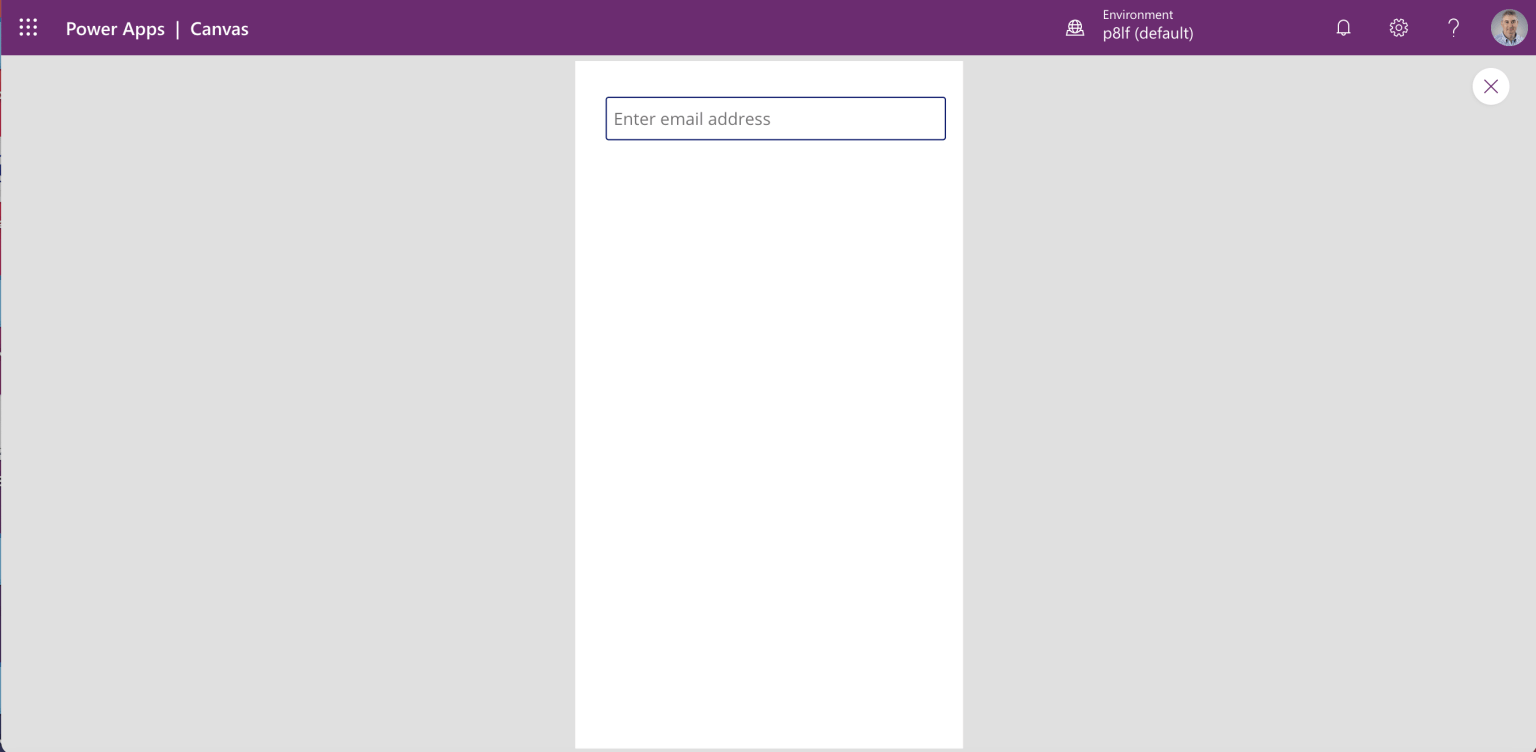Open the user account avatar

coord(1509,28)
